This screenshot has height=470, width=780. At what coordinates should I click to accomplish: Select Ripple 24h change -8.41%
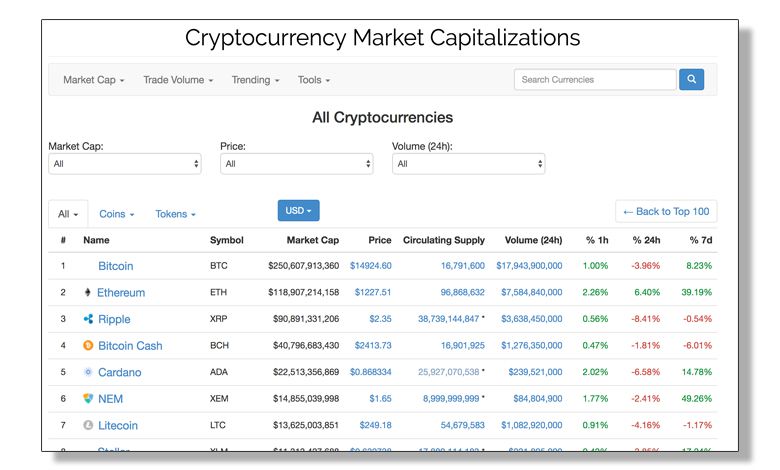[646, 319]
